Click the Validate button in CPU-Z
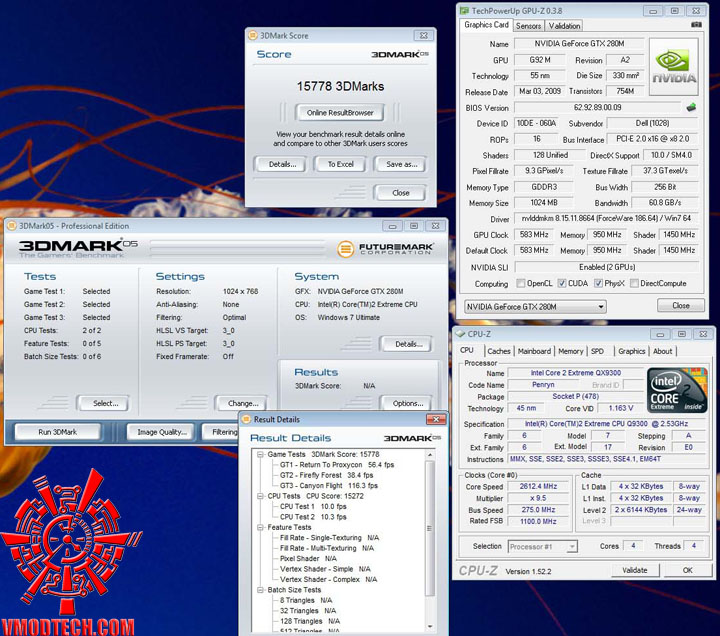 point(635,570)
